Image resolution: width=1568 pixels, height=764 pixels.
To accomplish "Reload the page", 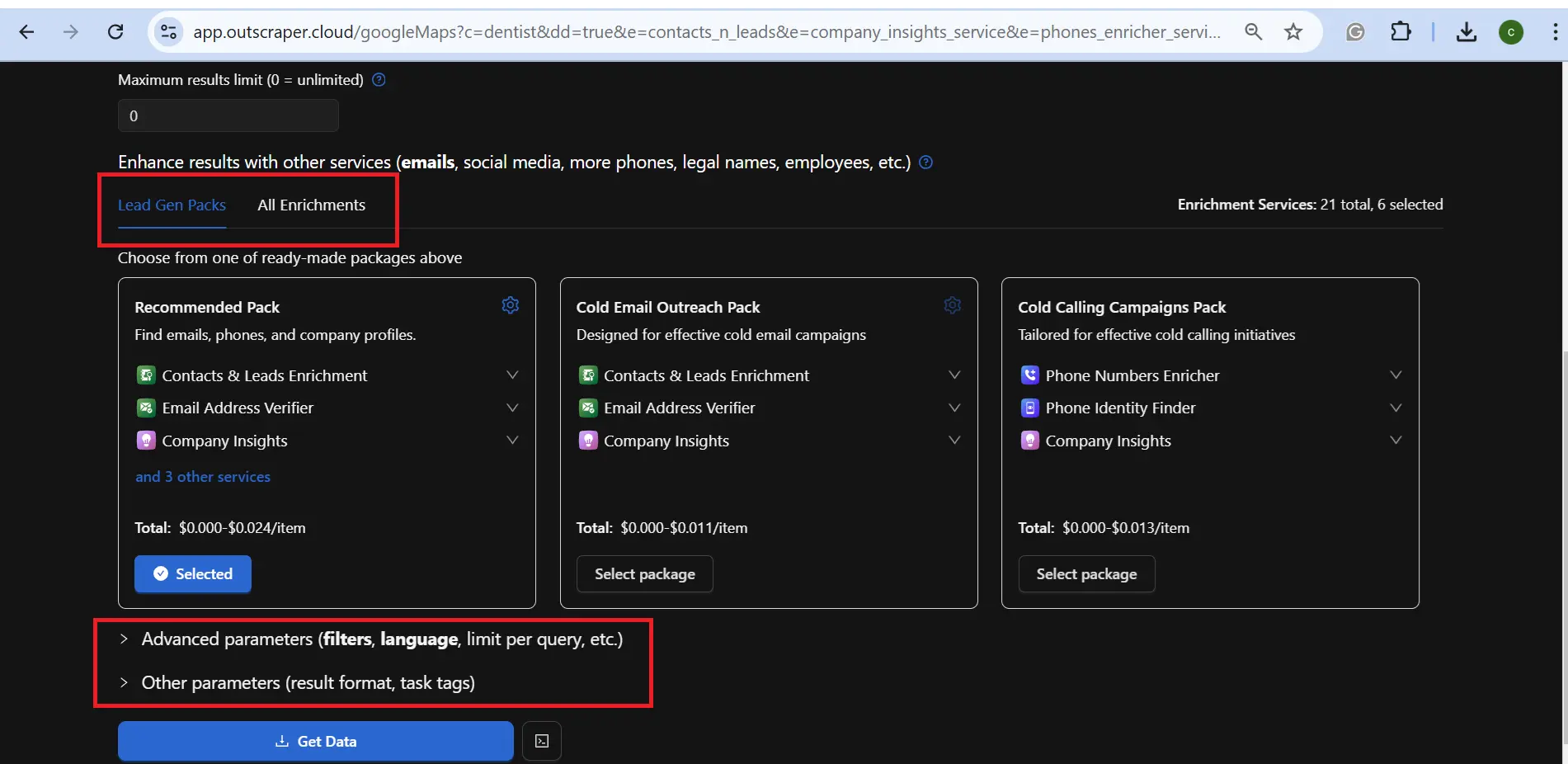I will click(x=115, y=32).
